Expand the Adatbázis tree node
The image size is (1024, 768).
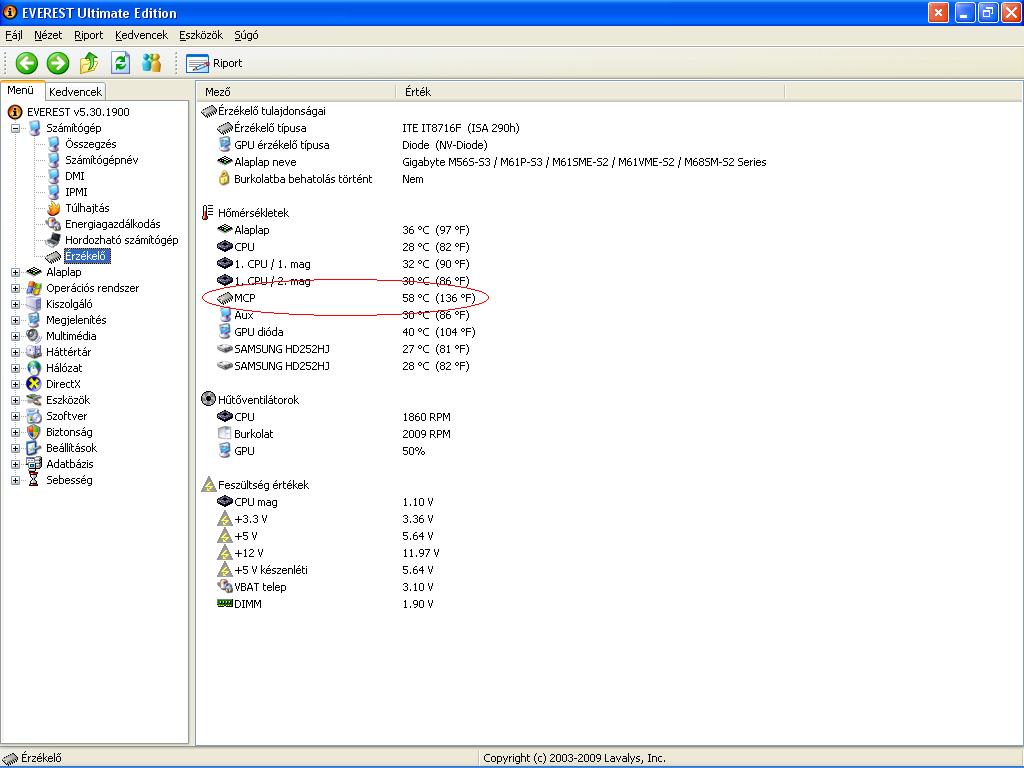tap(15, 464)
